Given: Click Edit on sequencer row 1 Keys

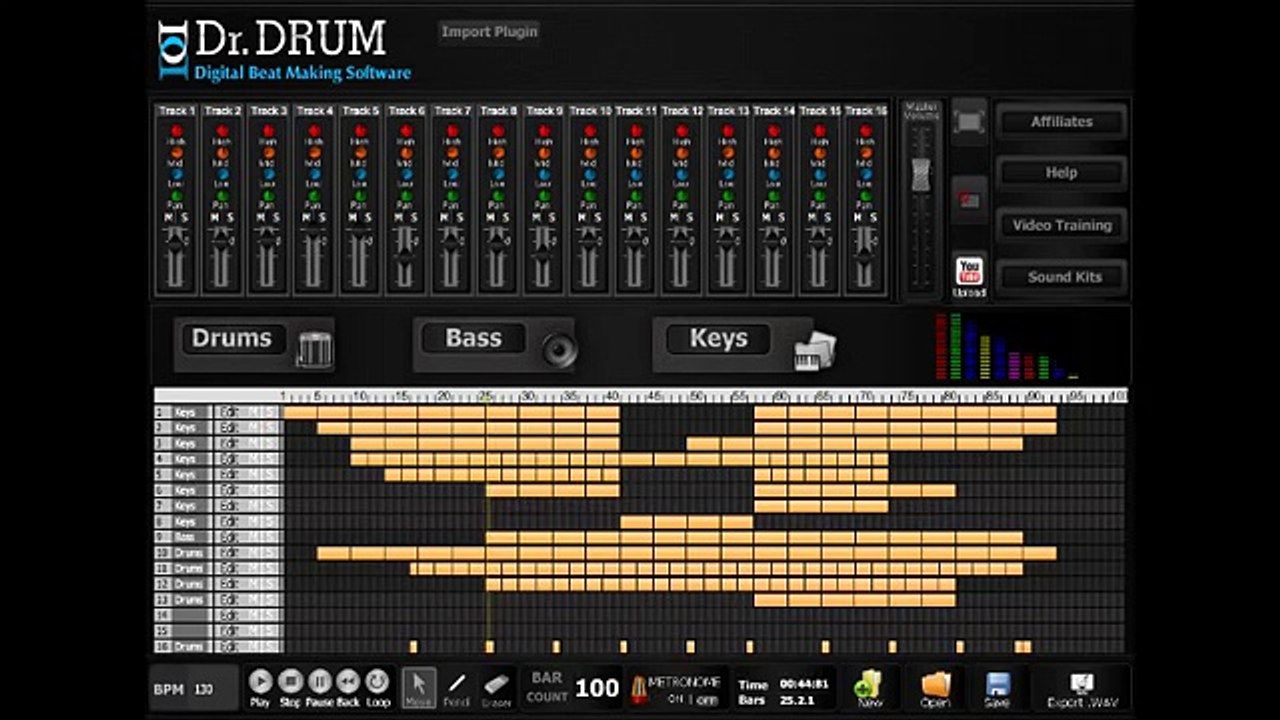Looking at the screenshot, I should [229, 412].
